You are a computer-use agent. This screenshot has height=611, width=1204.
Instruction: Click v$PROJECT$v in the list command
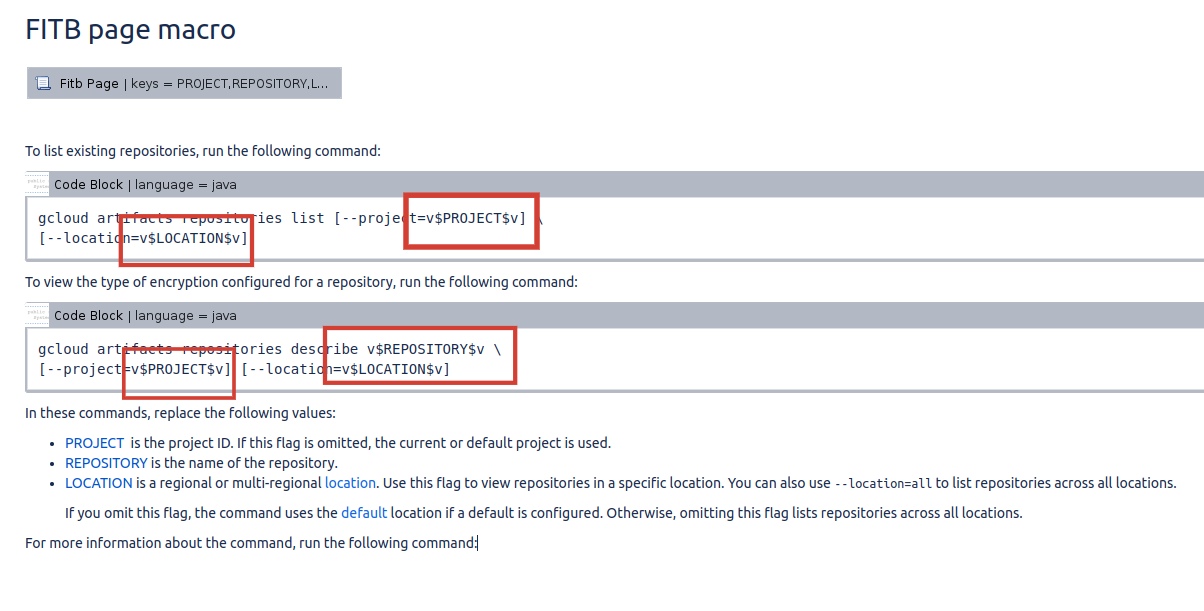click(x=472, y=218)
